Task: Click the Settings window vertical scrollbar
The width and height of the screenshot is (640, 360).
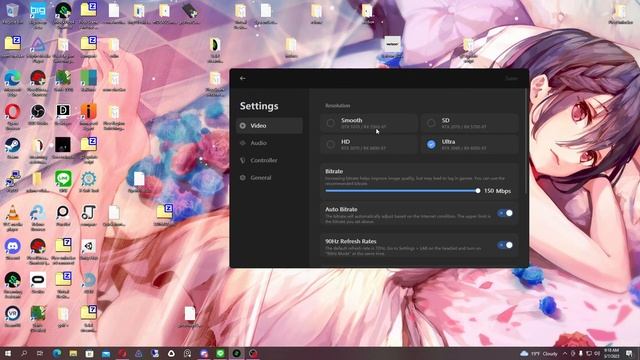Action: tap(526, 141)
